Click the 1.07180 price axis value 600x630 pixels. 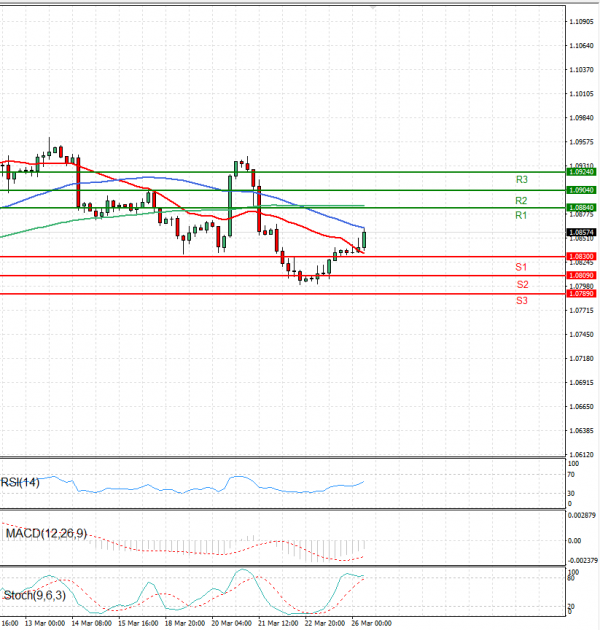(x=582, y=359)
